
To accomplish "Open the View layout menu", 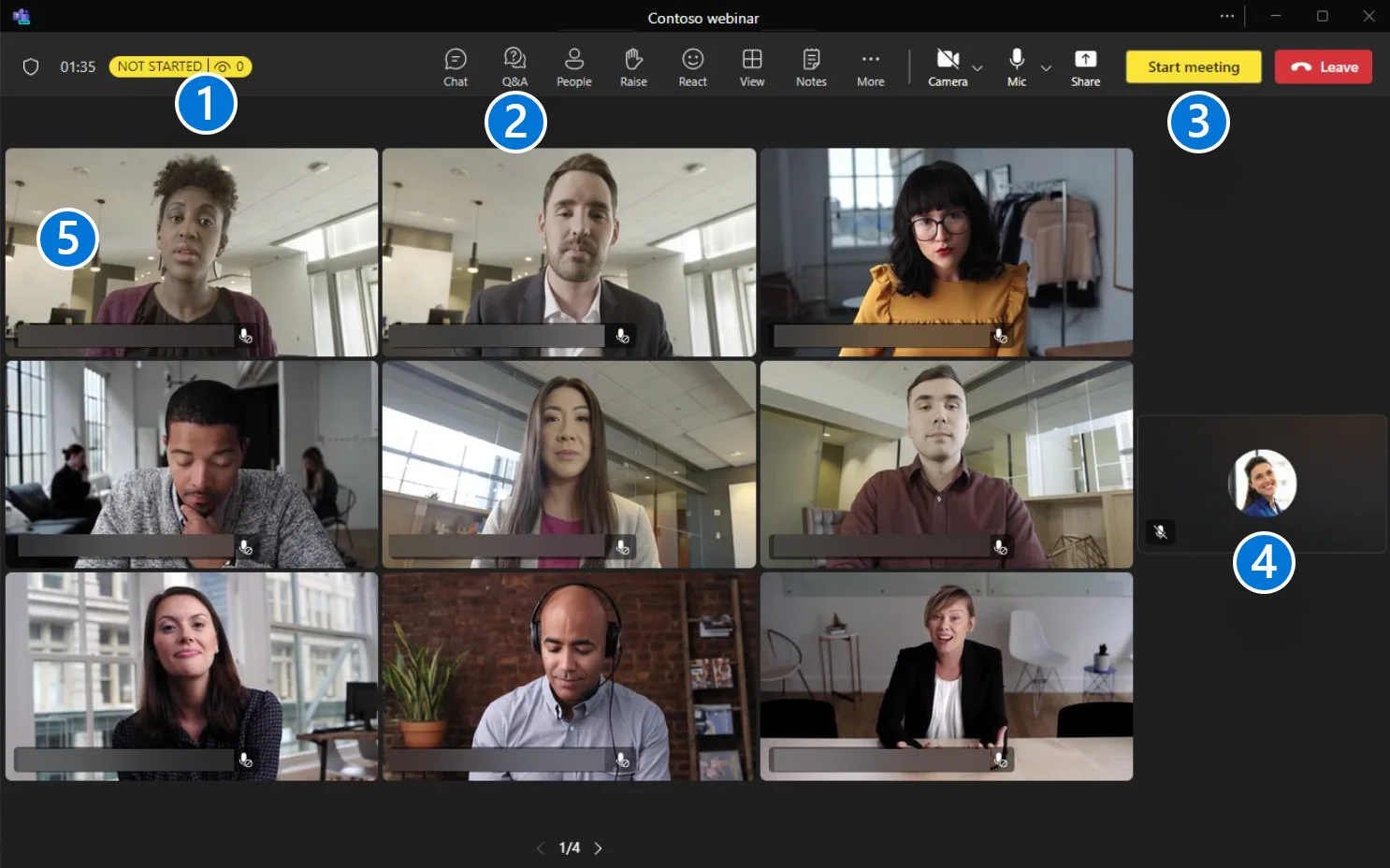I will point(752,67).
